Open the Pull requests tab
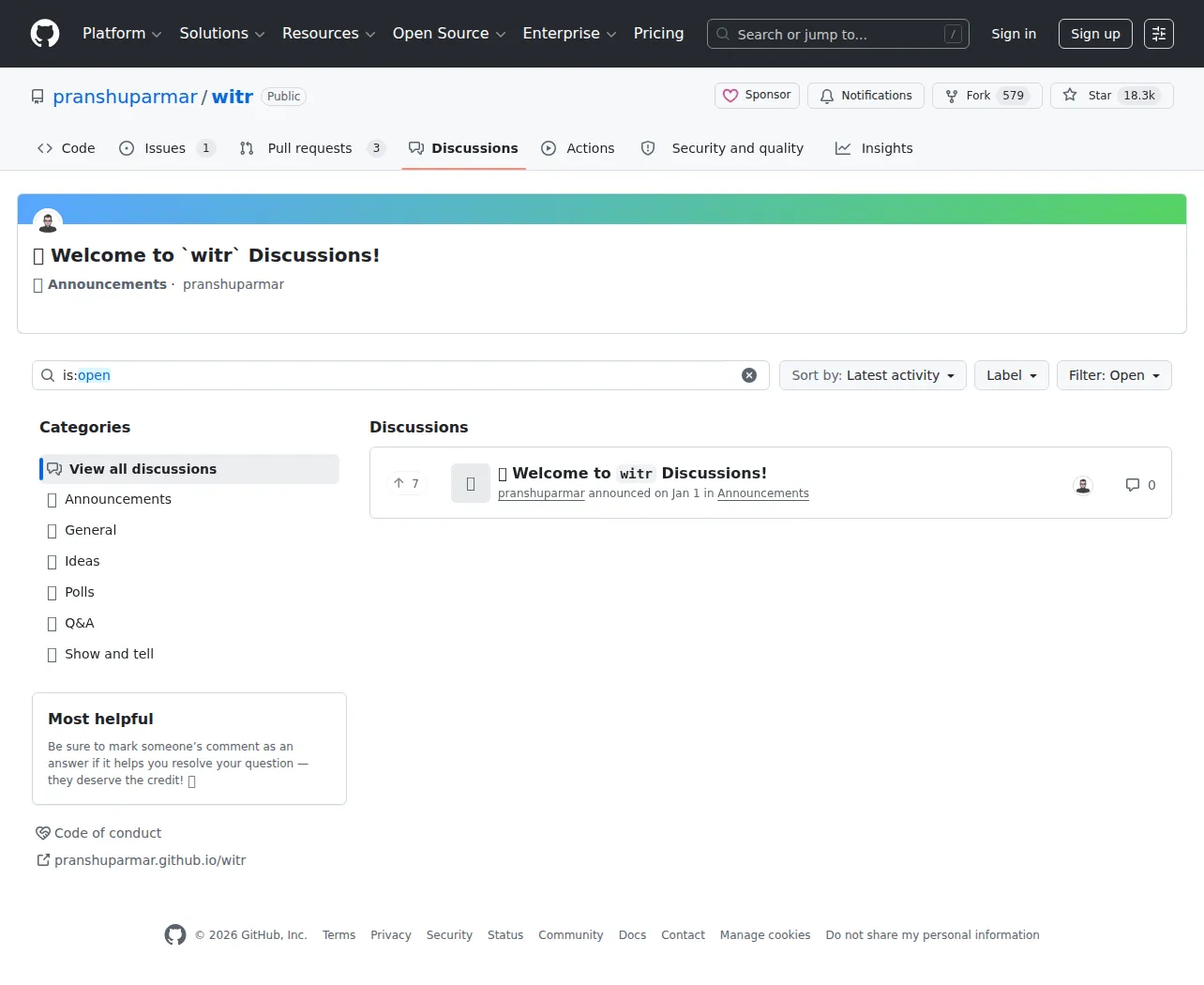 tap(311, 148)
